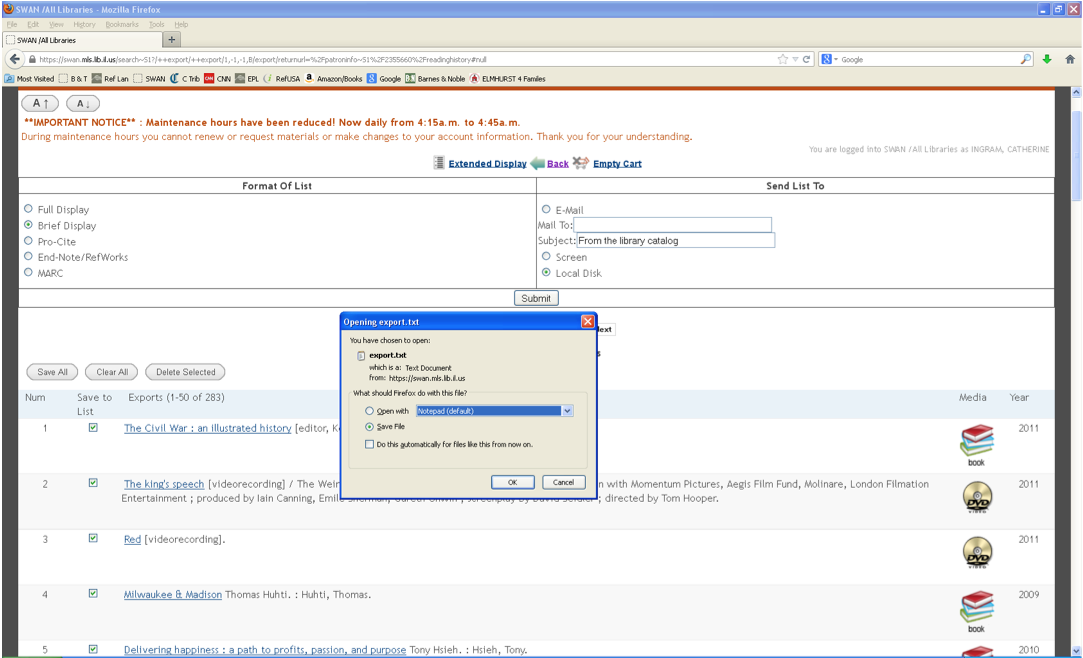Click OK in the export.txt dialog

(512, 482)
